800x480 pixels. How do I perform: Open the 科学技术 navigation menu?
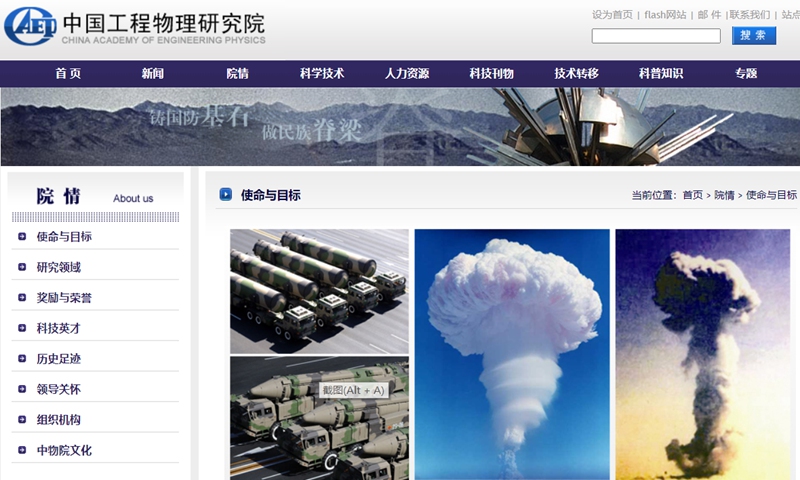click(322, 74)
